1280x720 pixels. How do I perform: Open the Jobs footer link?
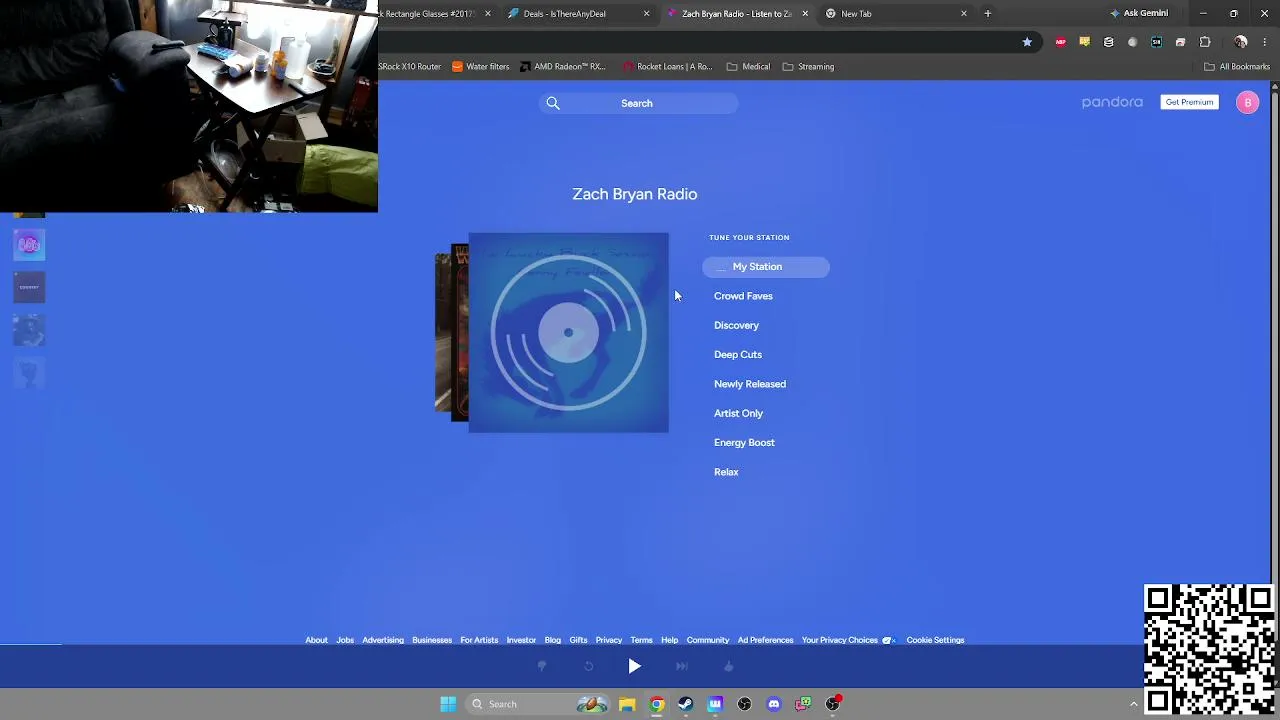pyautogui.click(x=345, y=640)
